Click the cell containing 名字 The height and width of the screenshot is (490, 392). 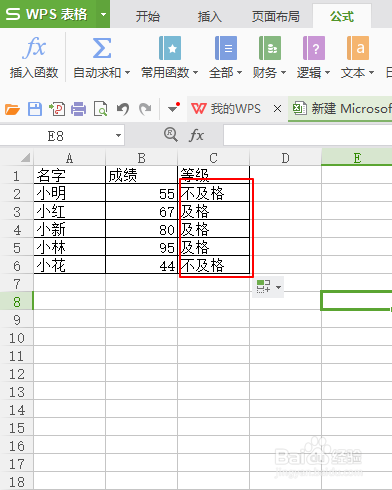click(69, 175)
